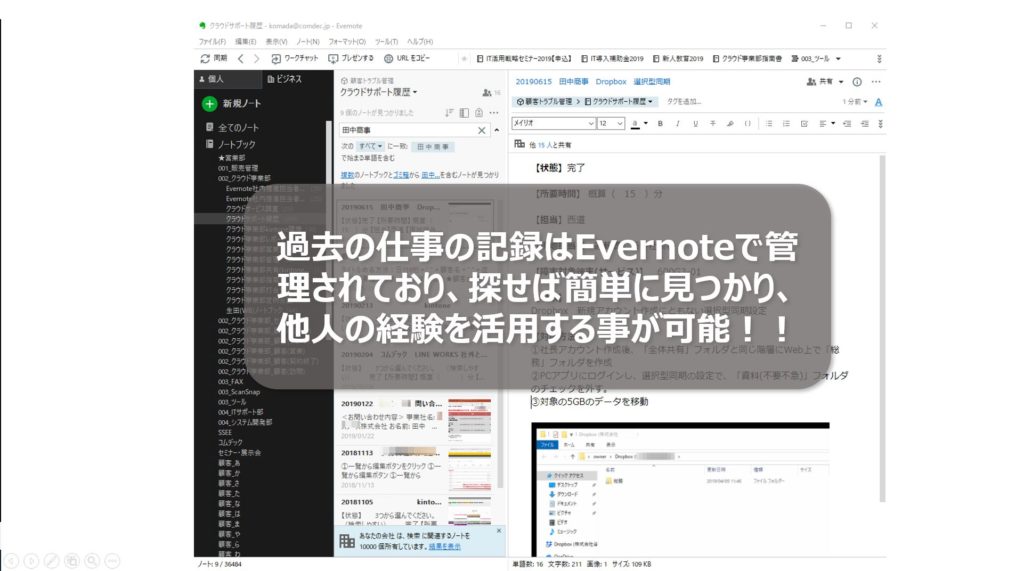This screenshot has width=1024, height=571.
Task: Insert a checkbox into the note
Action: (x=804, y=123)
